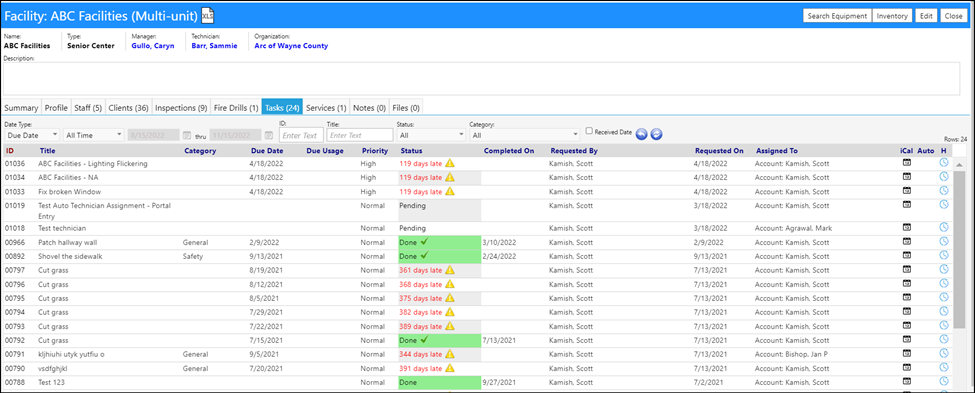The width and height of the screenshot is (975, 393).
Task: Sort by the Priority column header
Action: [x=375, y=150]
